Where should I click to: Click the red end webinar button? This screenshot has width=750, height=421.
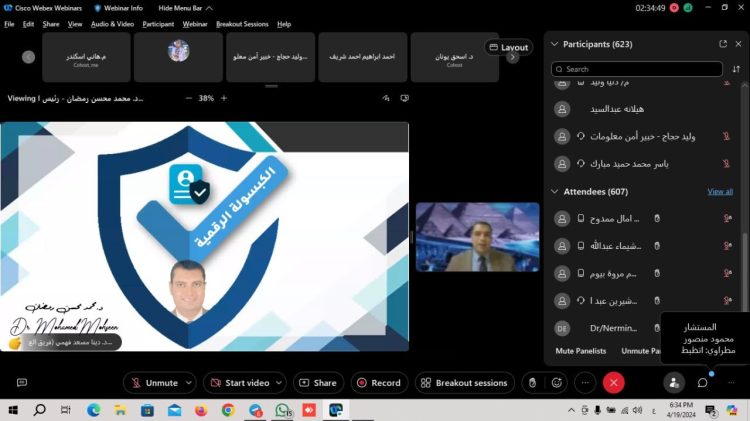[x=614, y=383]
